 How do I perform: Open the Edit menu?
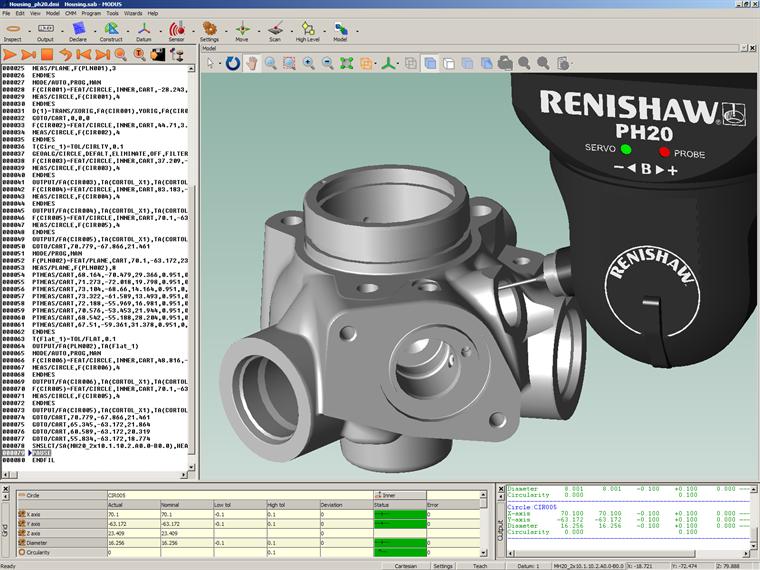(x=20, y=14)
